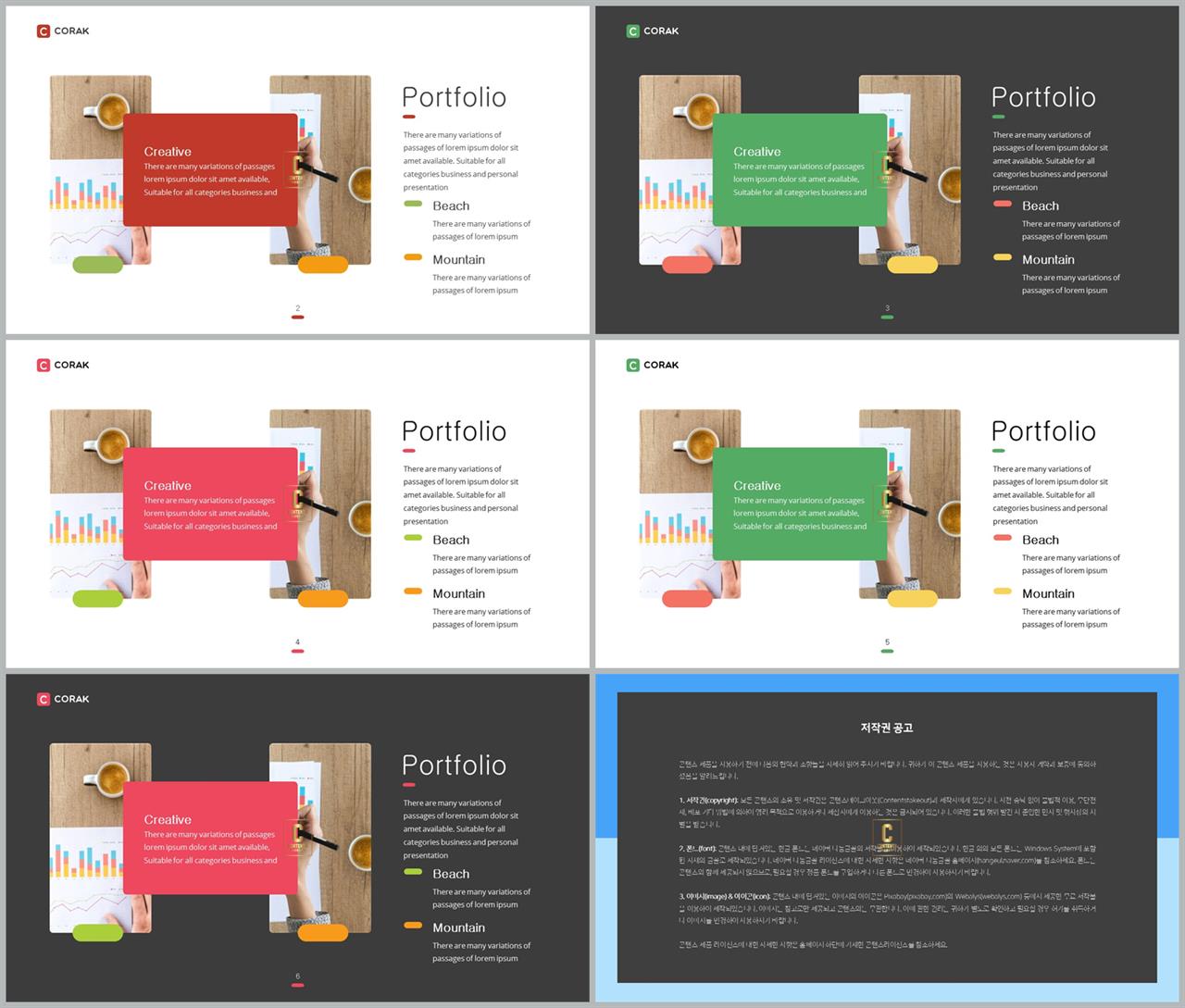Viewport: 1185px width, 1008px height.
Task: Select the Mountain heading on dark slide 3
Action: point(1048,259)
